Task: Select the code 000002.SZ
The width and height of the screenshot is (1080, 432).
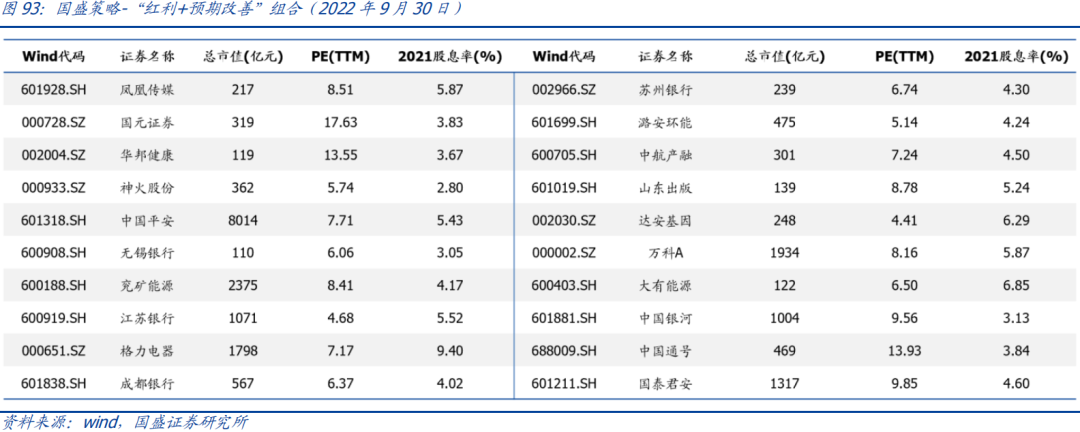Action: point(563,253)
